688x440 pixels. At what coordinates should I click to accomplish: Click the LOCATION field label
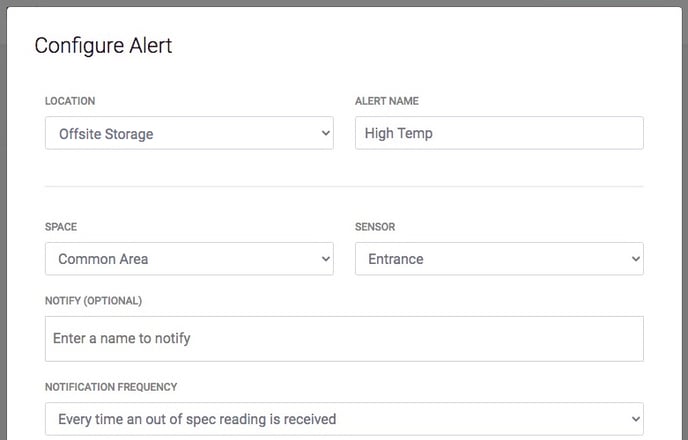coord(70,101)
